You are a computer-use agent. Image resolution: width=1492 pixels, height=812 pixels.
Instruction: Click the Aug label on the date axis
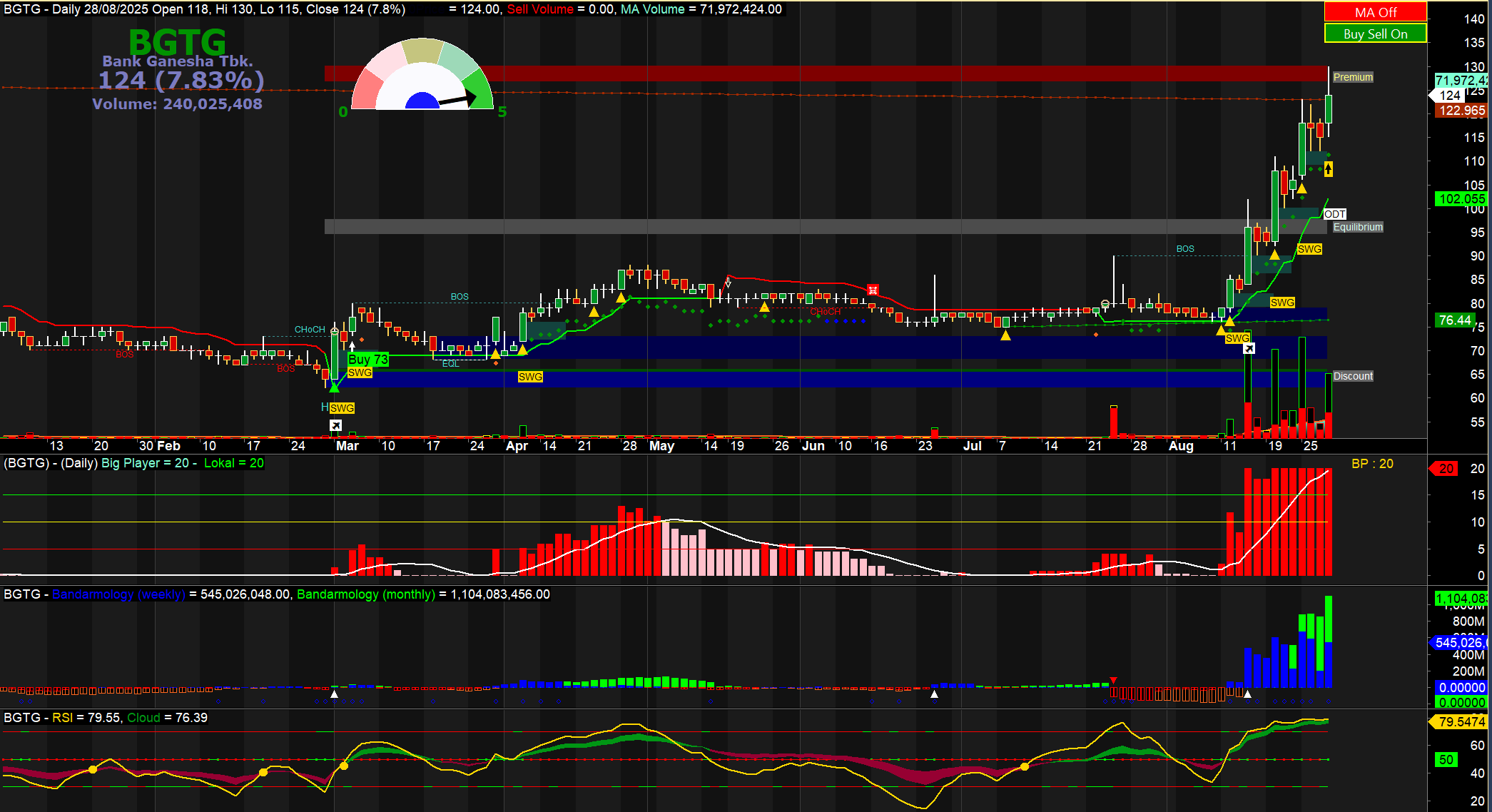pyautogui.click(x=1181, y=446)
